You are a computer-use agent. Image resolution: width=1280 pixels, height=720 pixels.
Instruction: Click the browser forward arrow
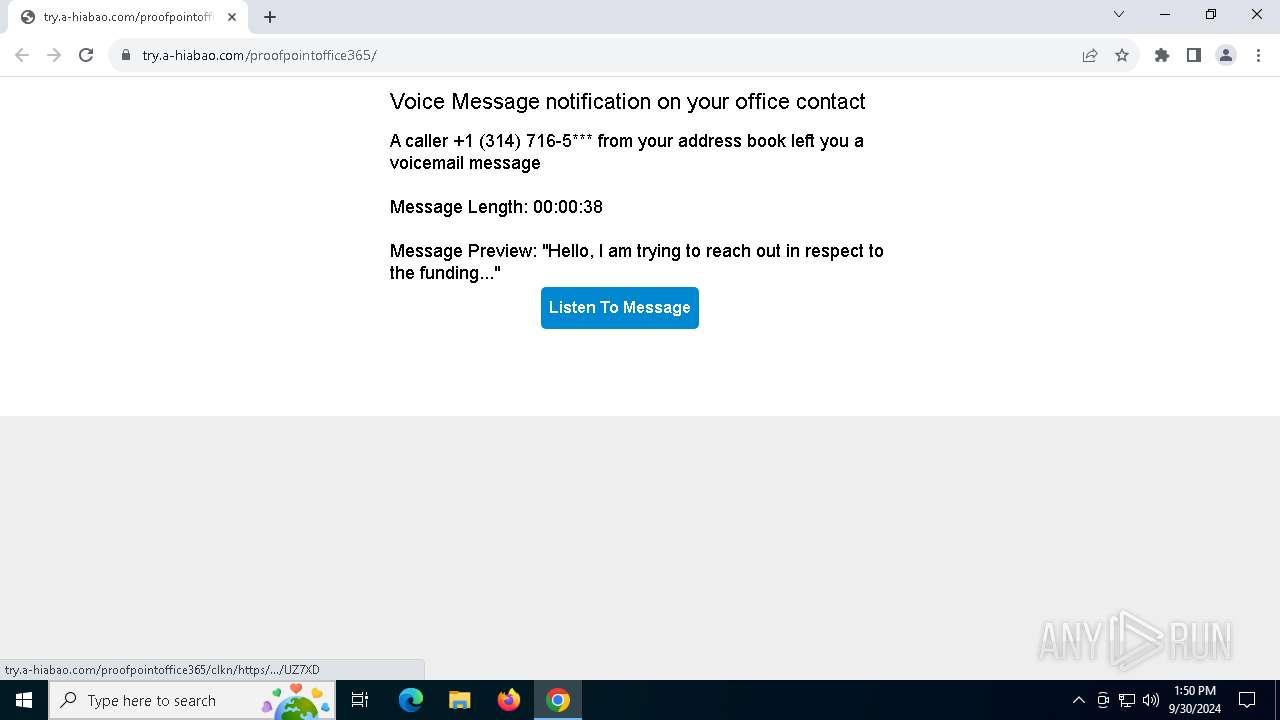54,55
